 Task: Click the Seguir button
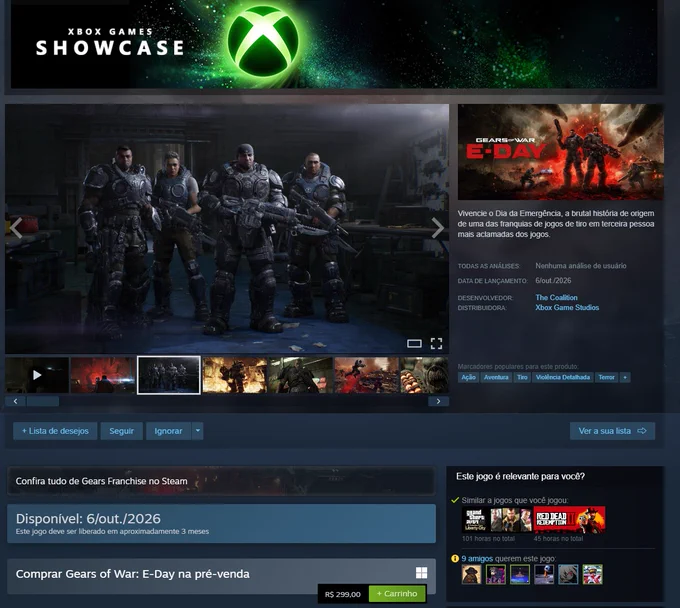point(121,431)
